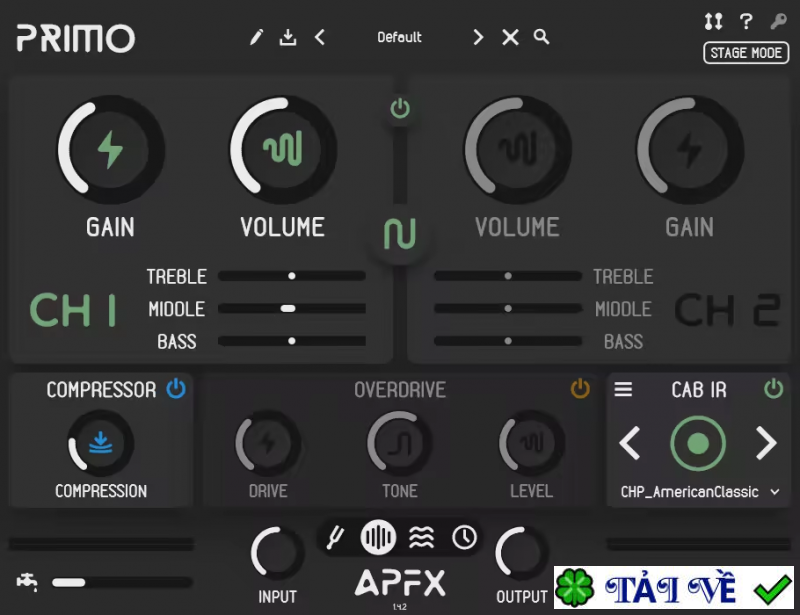
Task: Select next cabinet IR arrow
Action: coord(766,444)
